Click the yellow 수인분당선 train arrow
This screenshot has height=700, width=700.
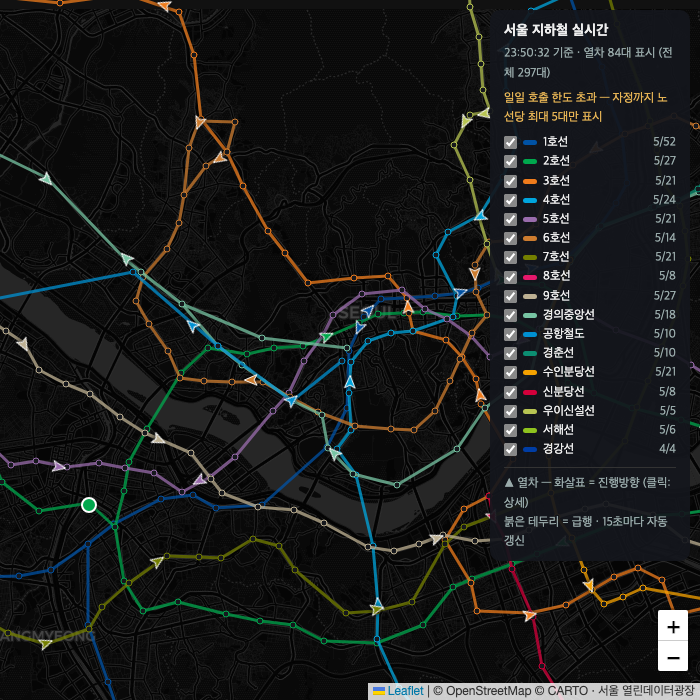588,585
